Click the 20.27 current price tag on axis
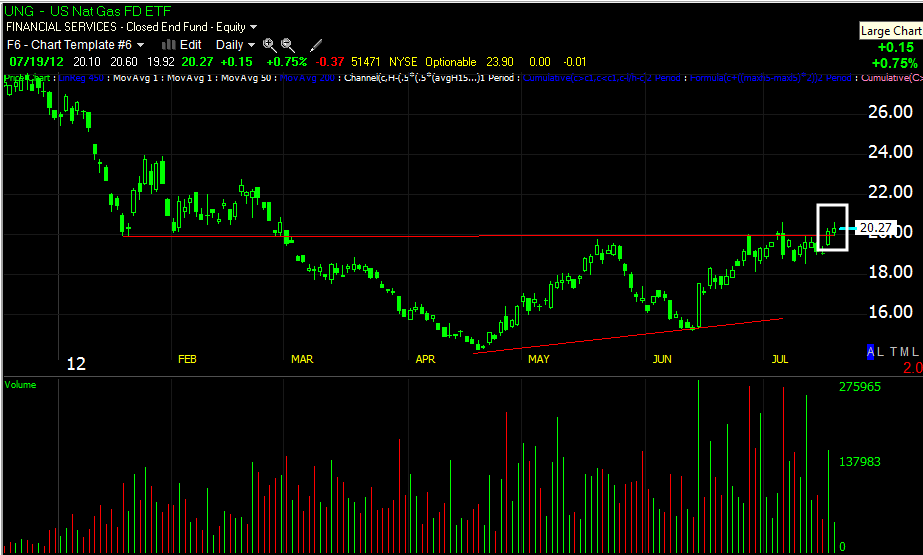 (875, 228)
